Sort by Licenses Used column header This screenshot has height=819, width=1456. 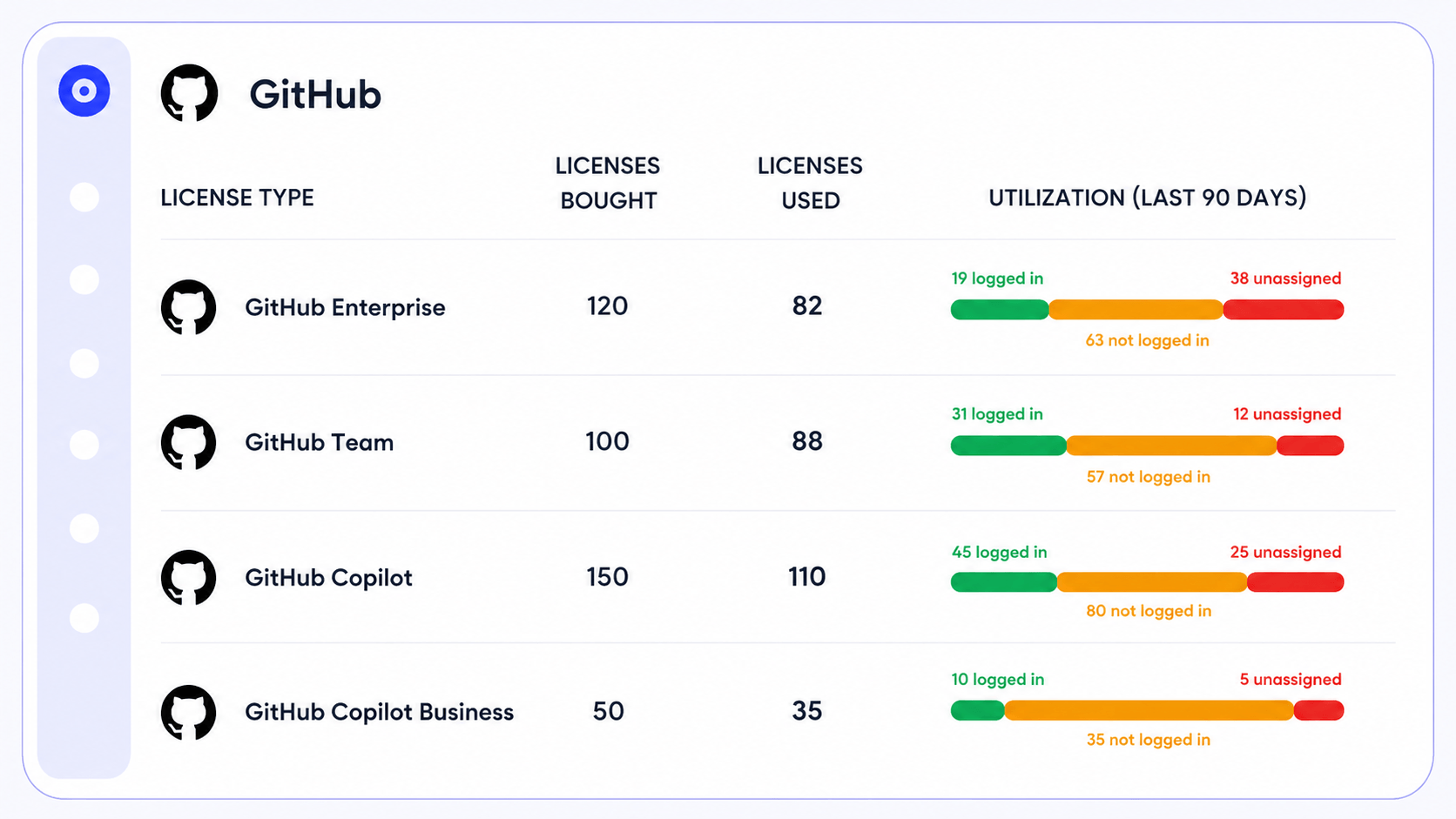[810, 183]
